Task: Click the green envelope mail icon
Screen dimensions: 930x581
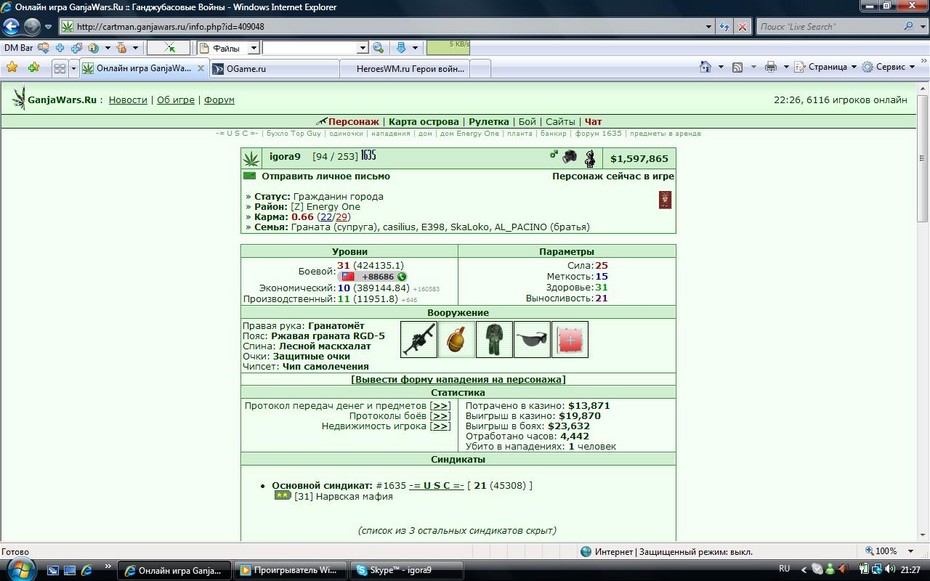Action: [x=250, y=176]
